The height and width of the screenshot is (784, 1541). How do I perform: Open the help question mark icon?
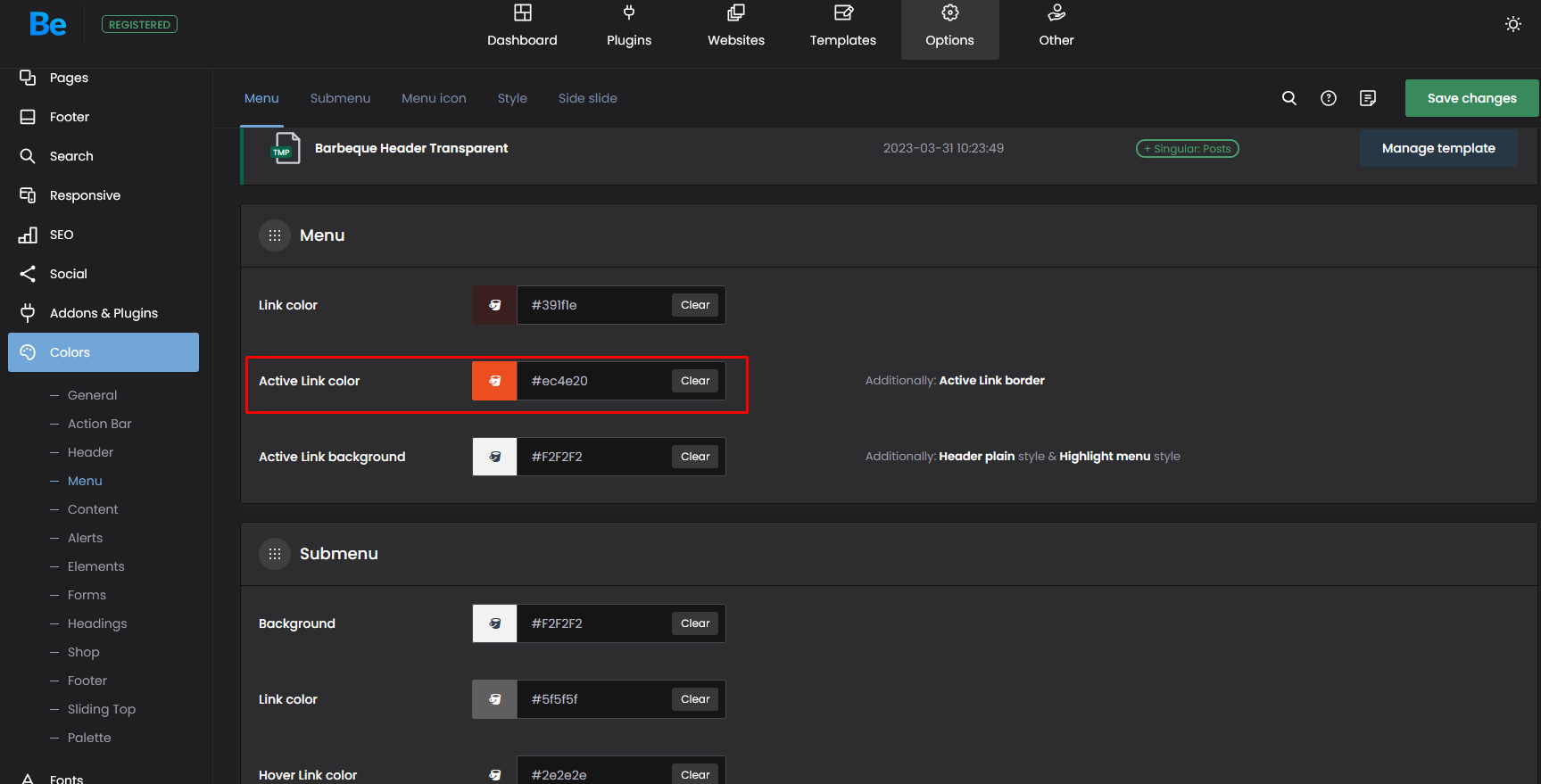click(x=1329, y=98)
